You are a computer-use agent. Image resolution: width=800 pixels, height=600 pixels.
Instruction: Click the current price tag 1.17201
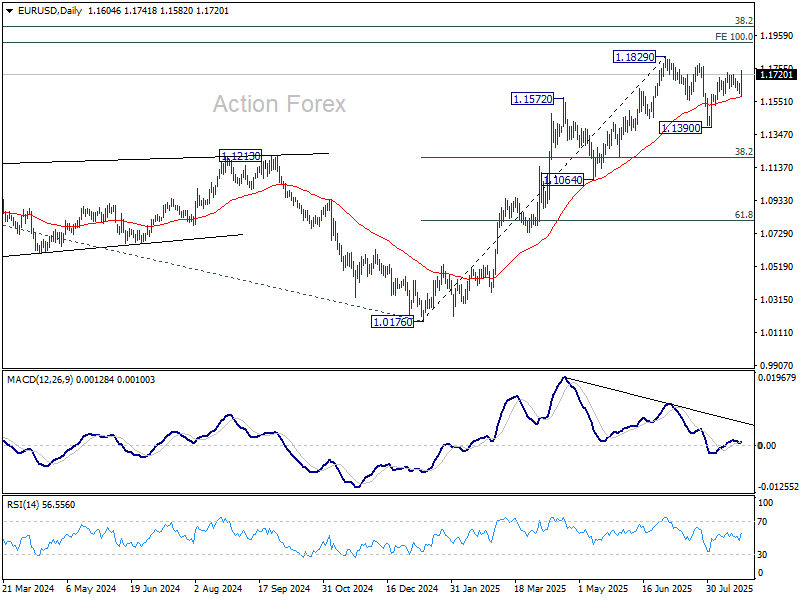tap(777, 74)
